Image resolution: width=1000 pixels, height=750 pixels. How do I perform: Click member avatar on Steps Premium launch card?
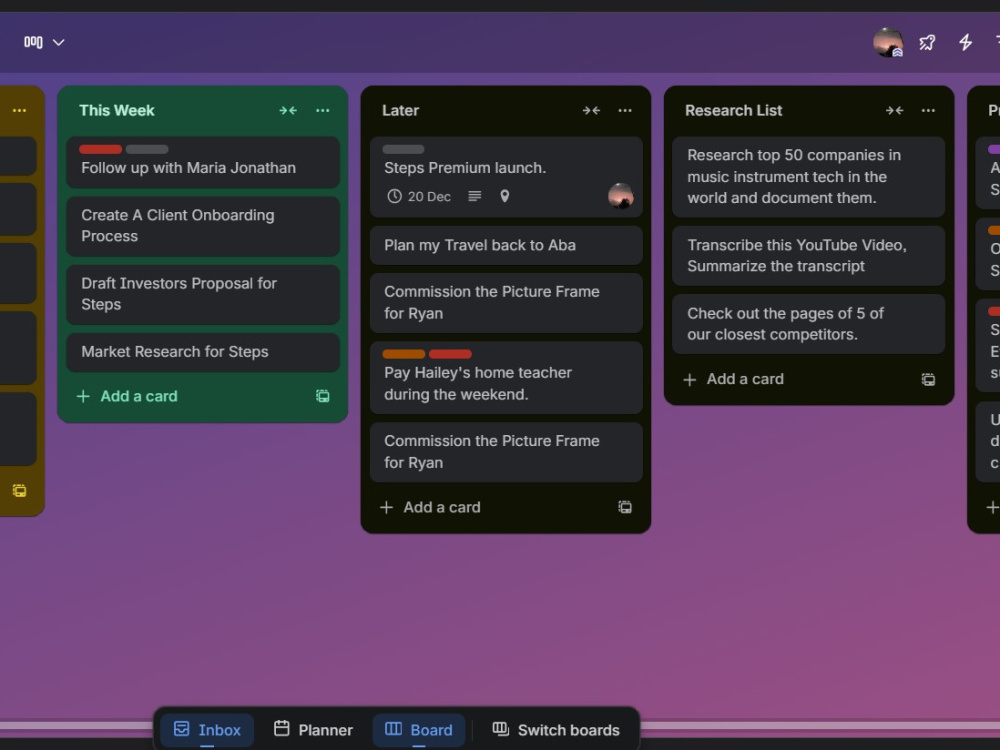point(621,196)
